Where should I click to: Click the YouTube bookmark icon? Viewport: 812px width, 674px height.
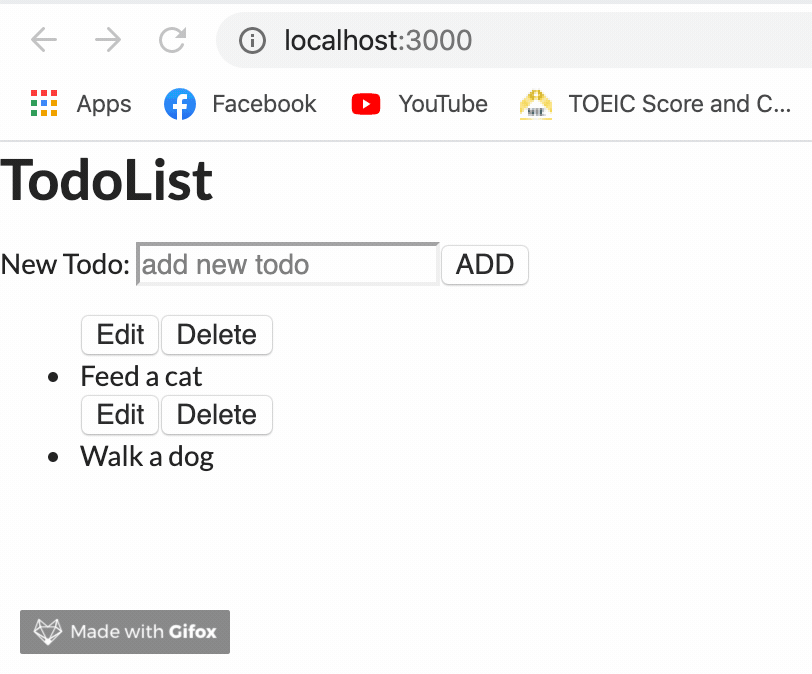coord(366,103)
